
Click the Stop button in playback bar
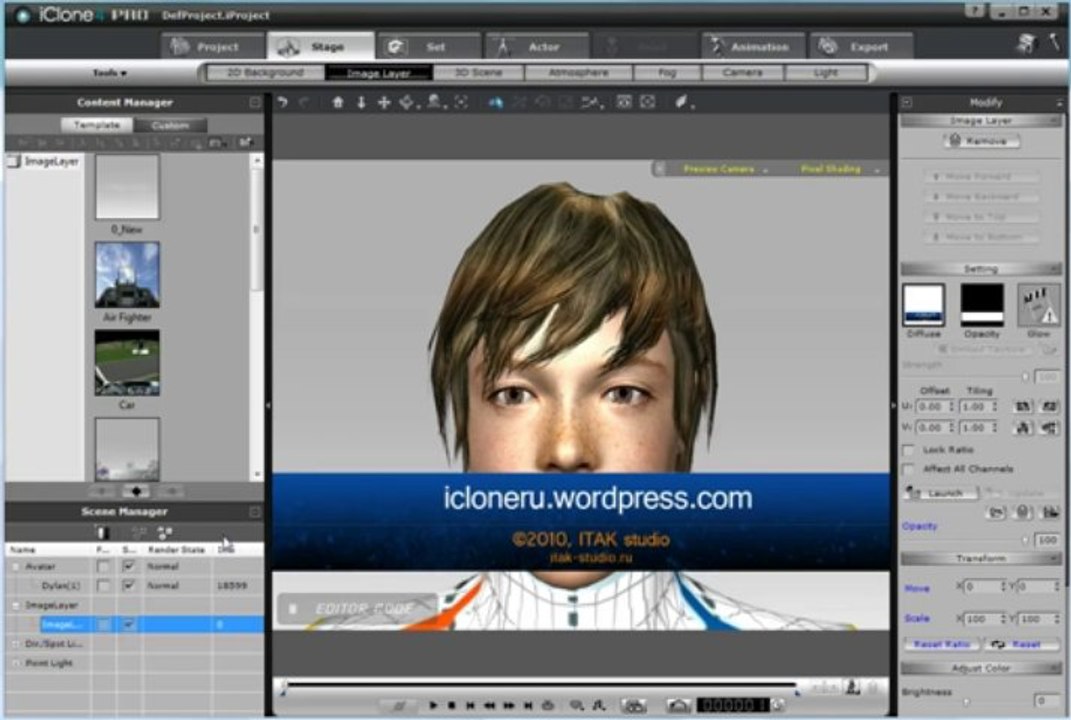451,705
